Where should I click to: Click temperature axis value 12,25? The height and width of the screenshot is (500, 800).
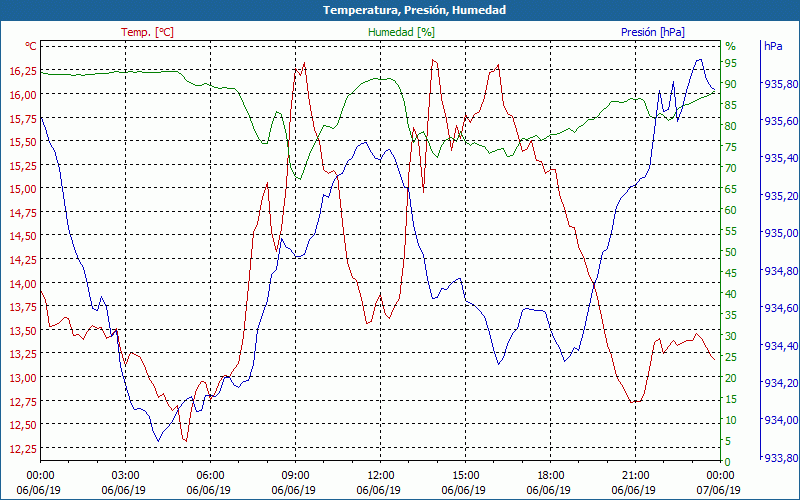click(23, 448)
